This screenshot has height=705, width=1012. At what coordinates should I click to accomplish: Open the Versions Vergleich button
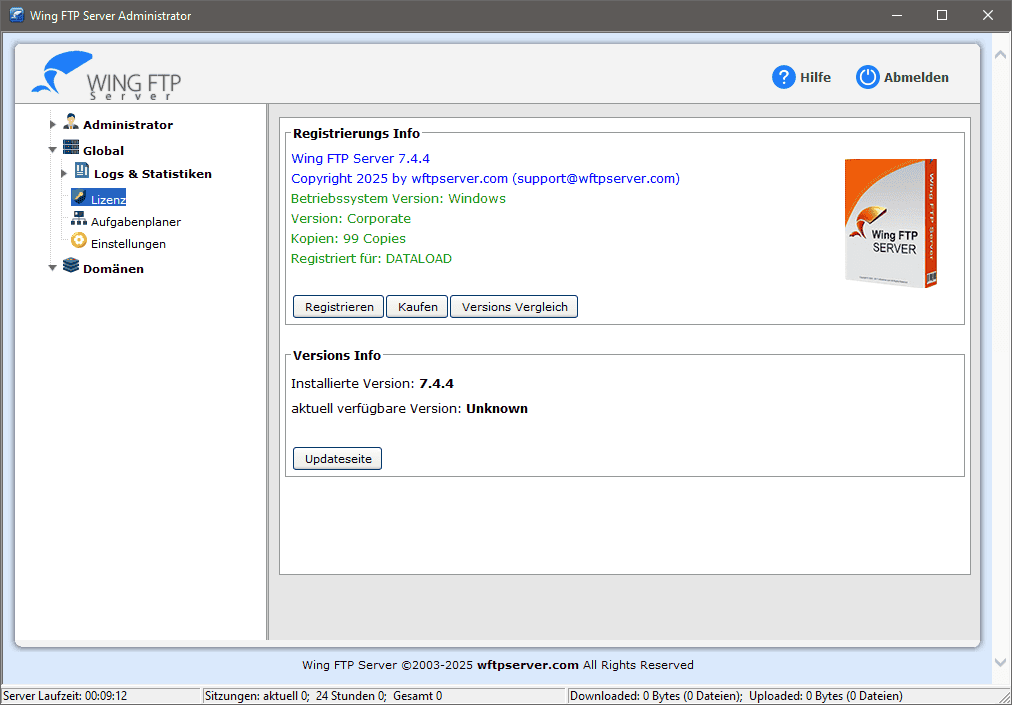(x=514, y=307)
